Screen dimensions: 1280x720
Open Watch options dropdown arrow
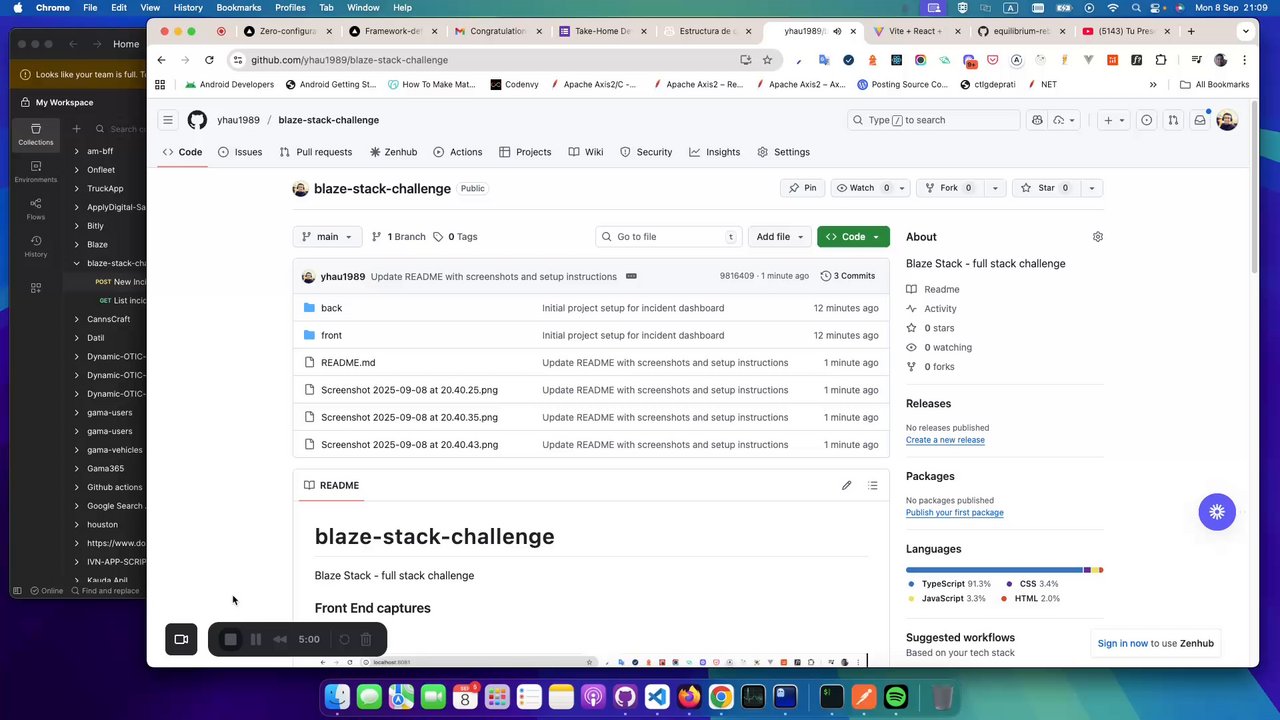(901, 188)
